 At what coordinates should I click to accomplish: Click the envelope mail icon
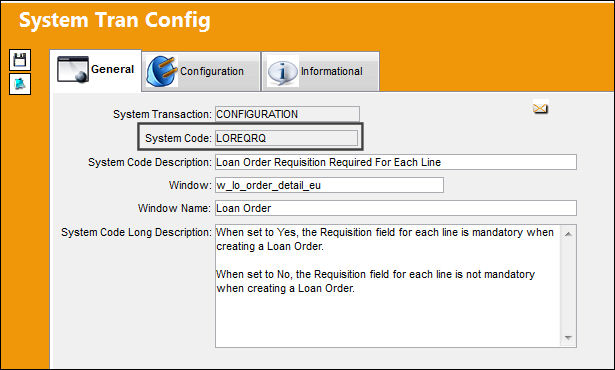pyautogui.click(x=540, y=108)
